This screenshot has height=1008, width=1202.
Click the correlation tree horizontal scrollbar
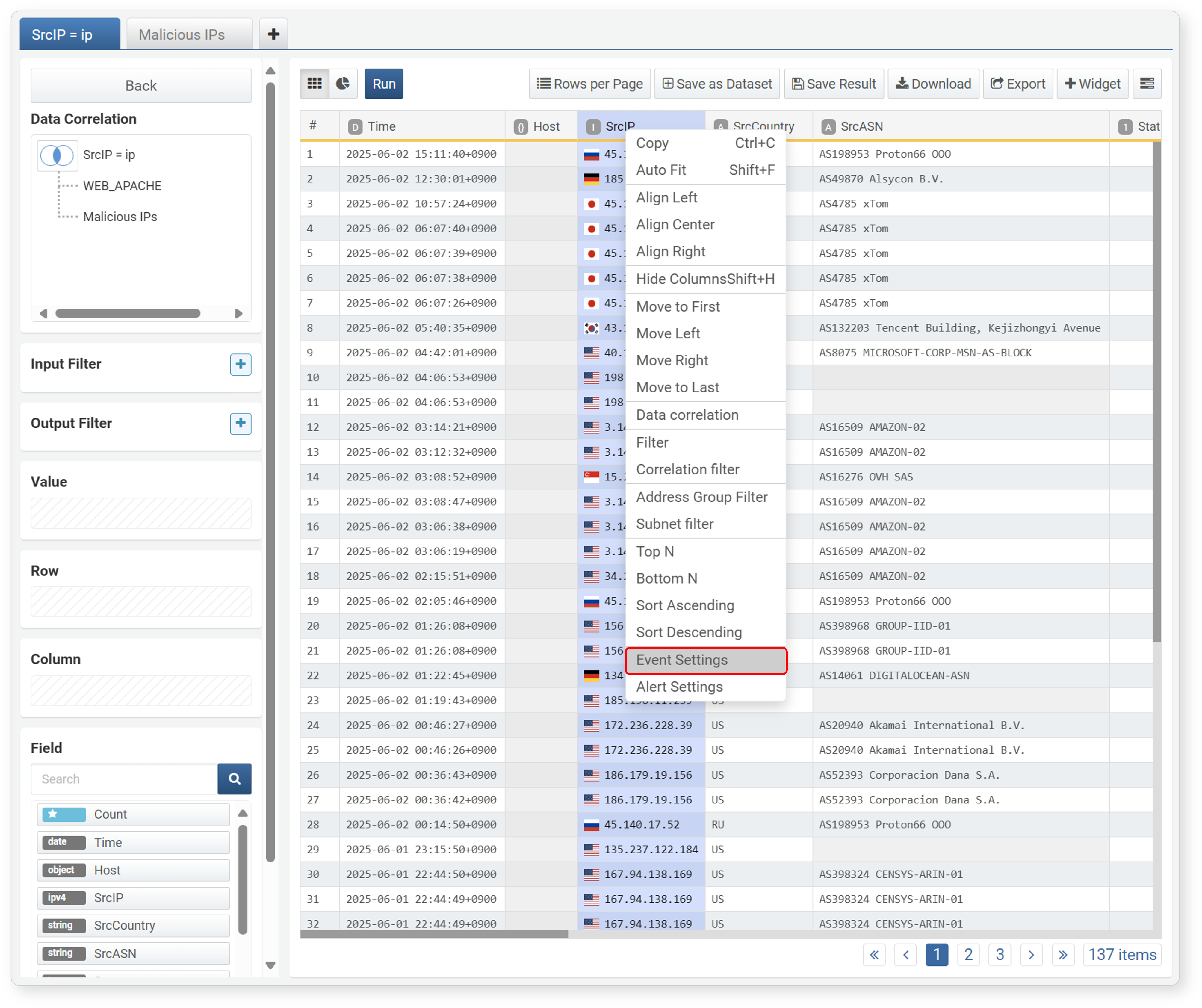coord(128,313)
